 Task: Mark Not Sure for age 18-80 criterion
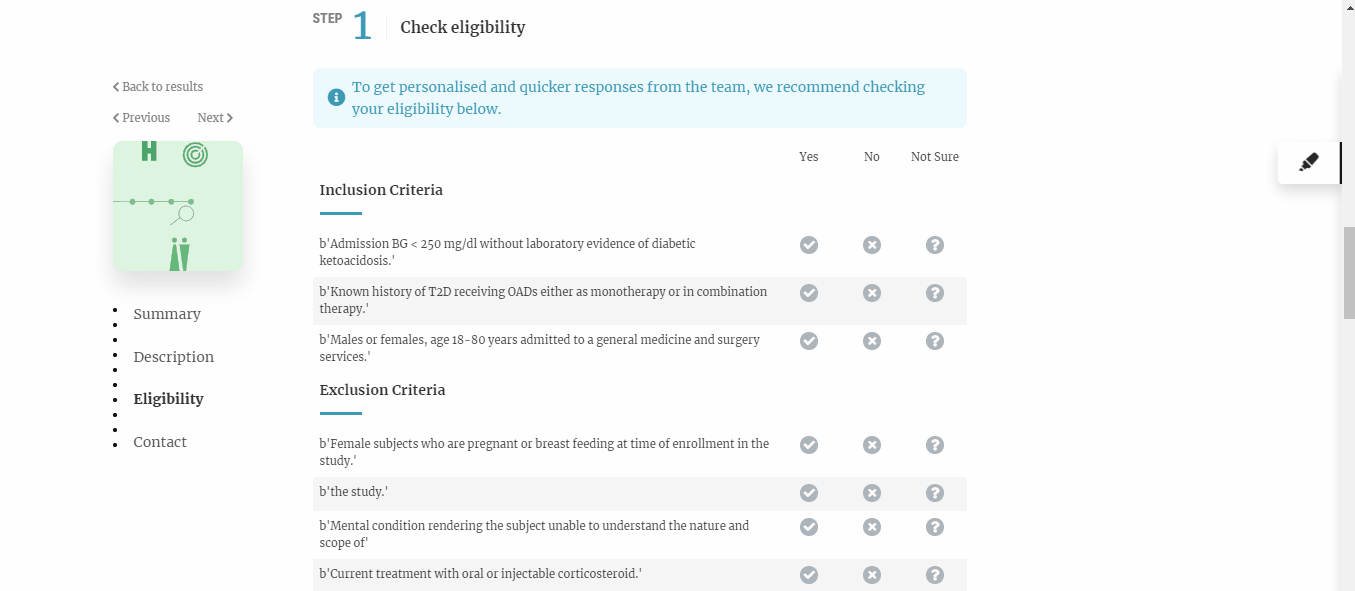click(x=935, y=341)
